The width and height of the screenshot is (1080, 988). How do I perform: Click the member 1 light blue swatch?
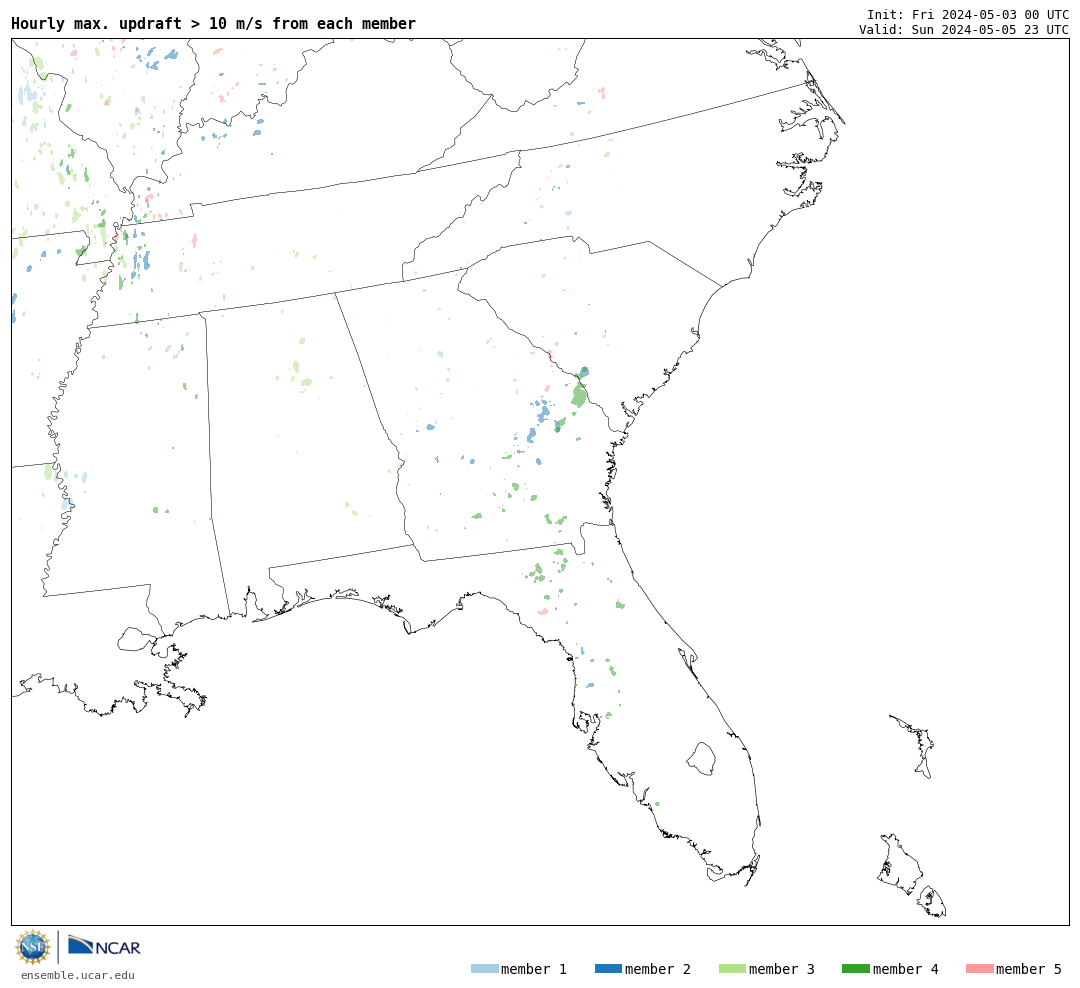click(x=484, y=969)
